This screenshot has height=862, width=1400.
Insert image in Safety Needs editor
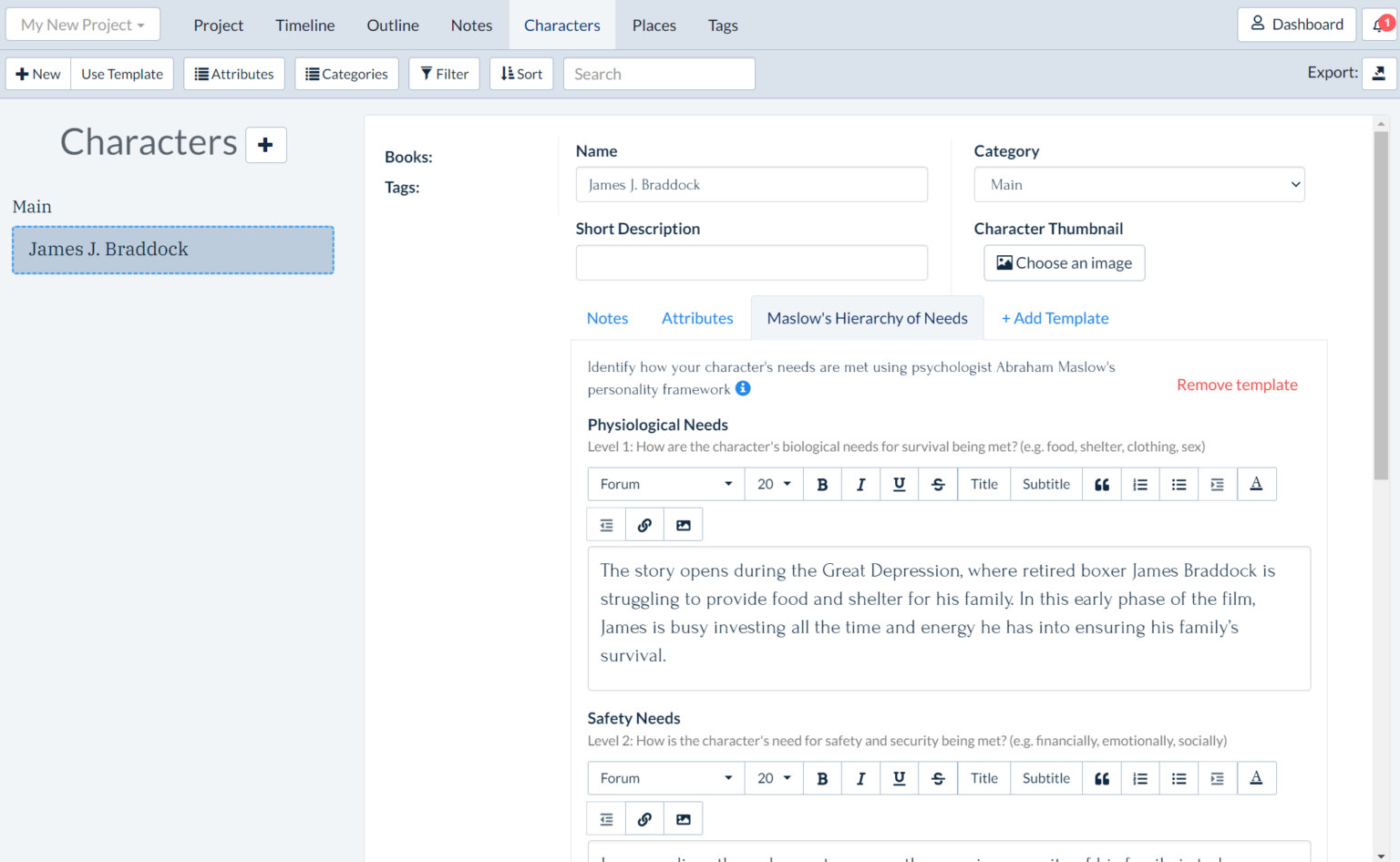pyautogui.click(x=683, y=820)
